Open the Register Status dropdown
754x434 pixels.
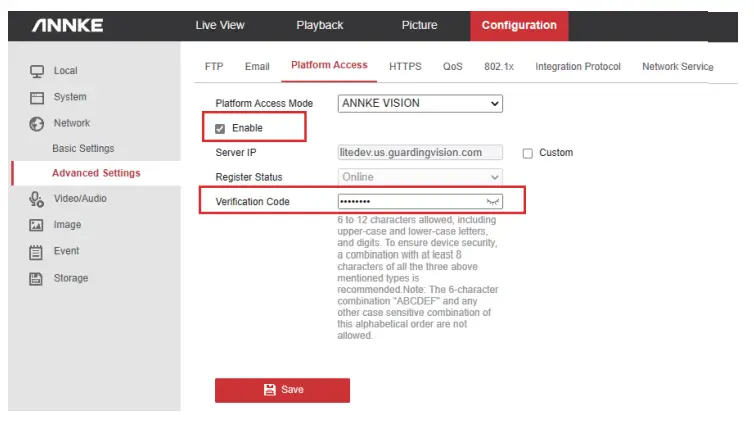(x=420, y=177)
